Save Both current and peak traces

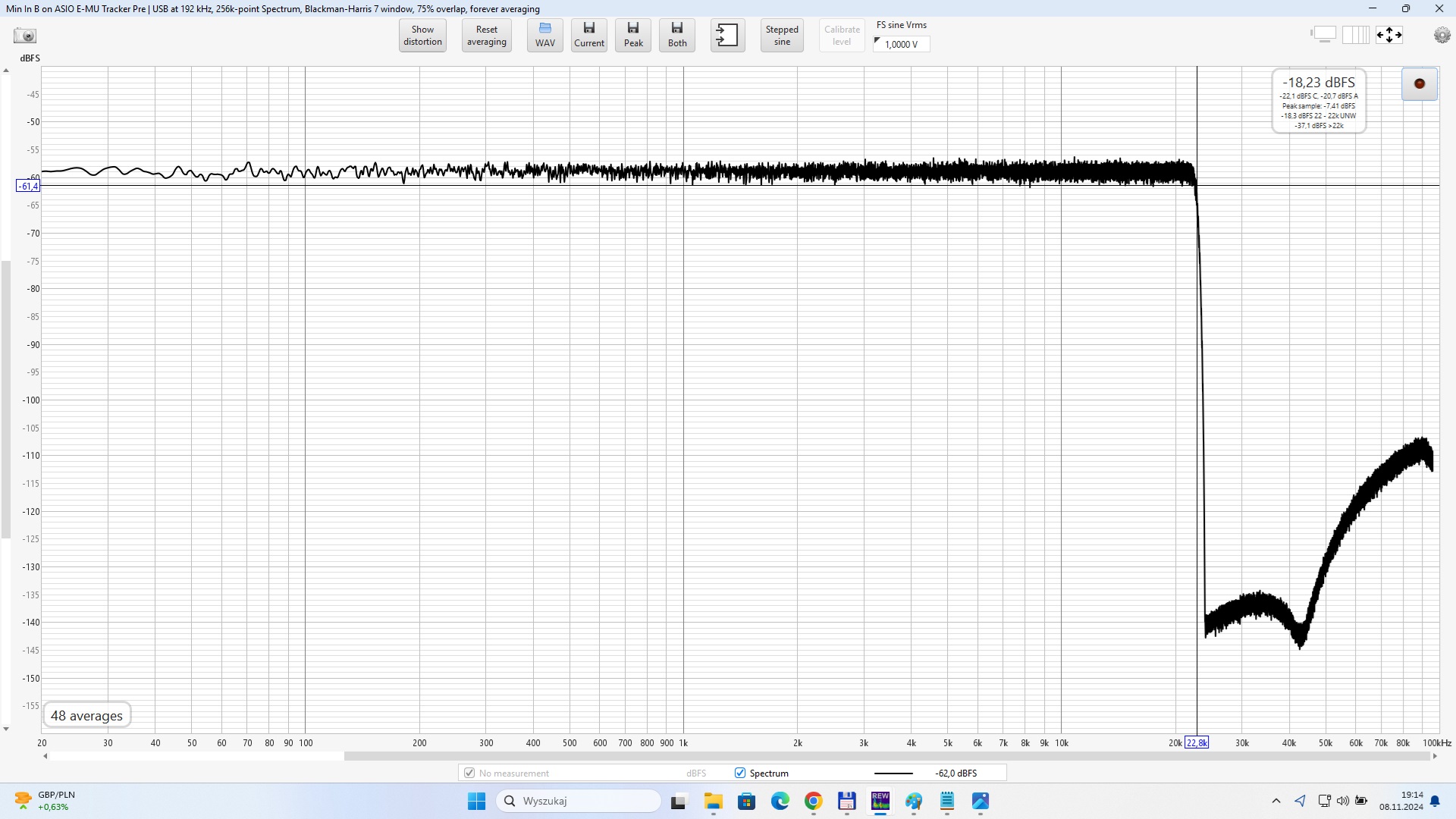tap(677, 36)
